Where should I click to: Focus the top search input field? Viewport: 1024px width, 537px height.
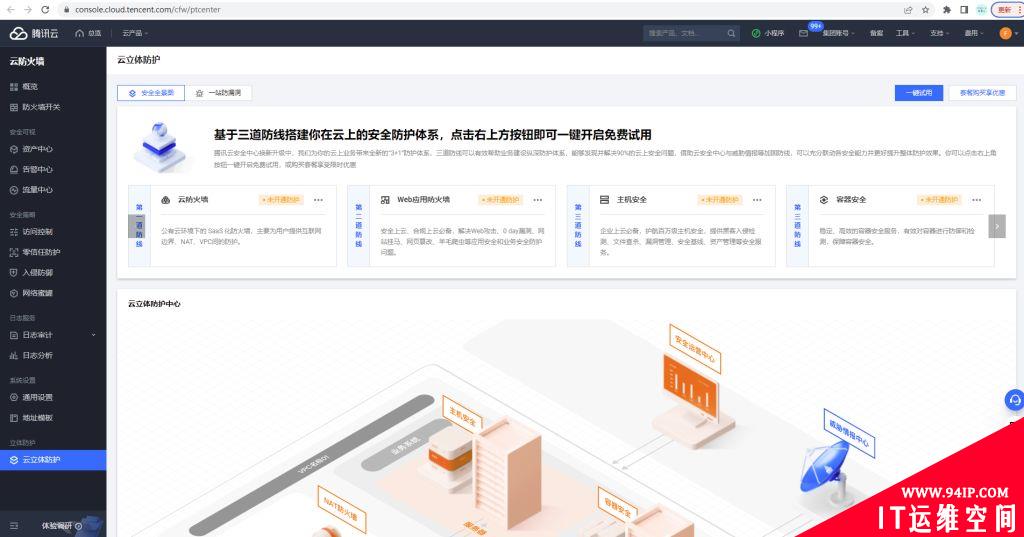point(684,33)
